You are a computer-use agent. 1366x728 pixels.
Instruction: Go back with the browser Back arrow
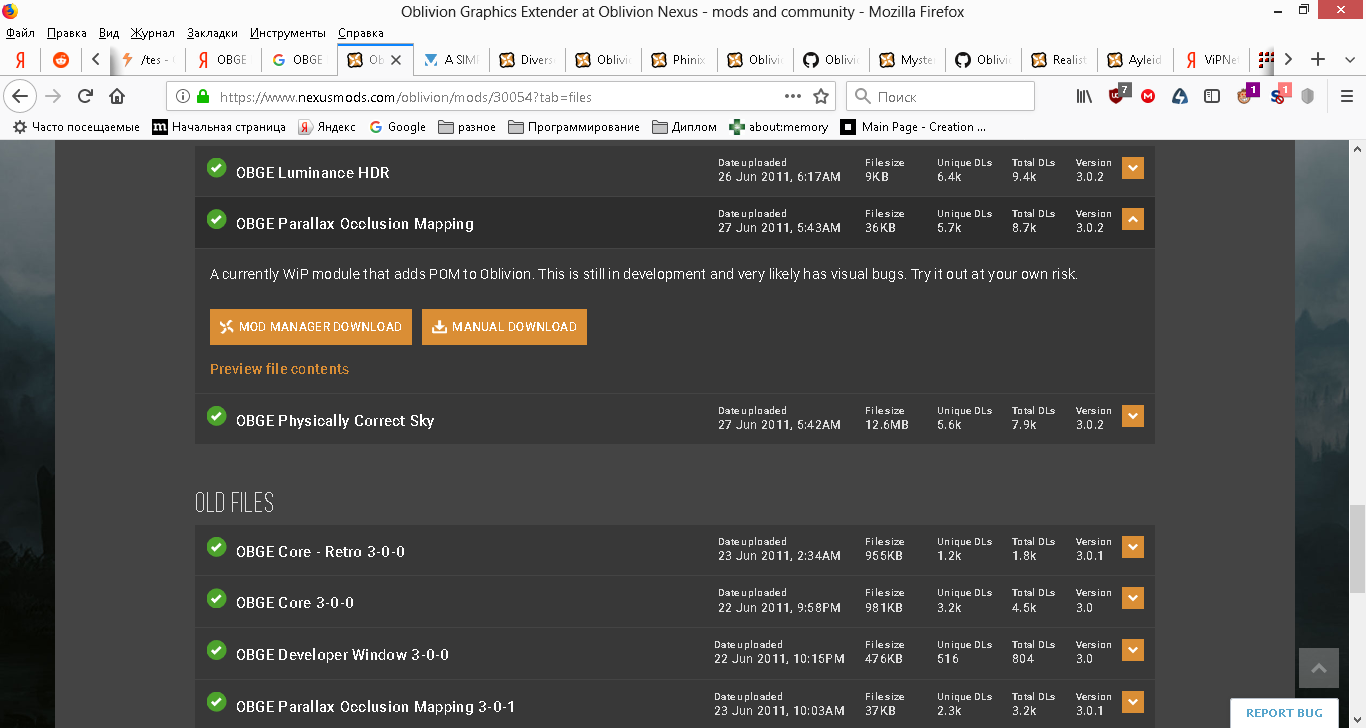[x=21, y=96]
